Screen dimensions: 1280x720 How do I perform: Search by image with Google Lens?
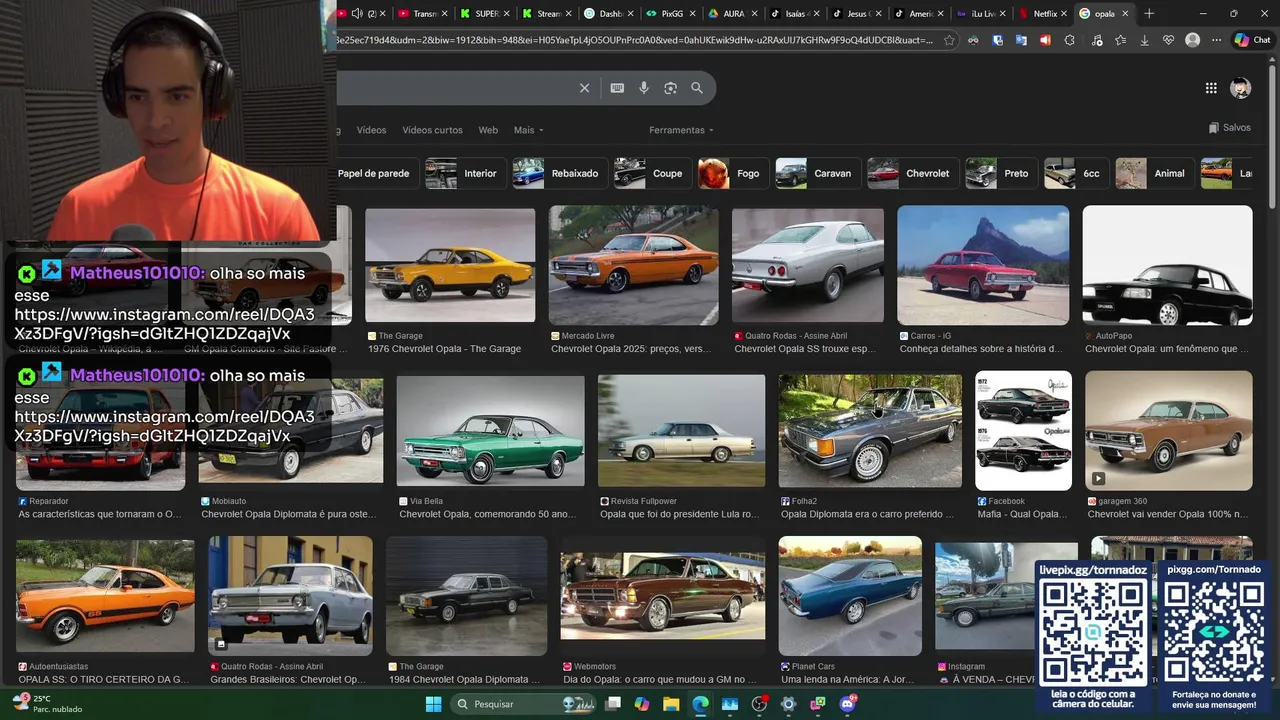pyautogui.click(x=670, y=88)
